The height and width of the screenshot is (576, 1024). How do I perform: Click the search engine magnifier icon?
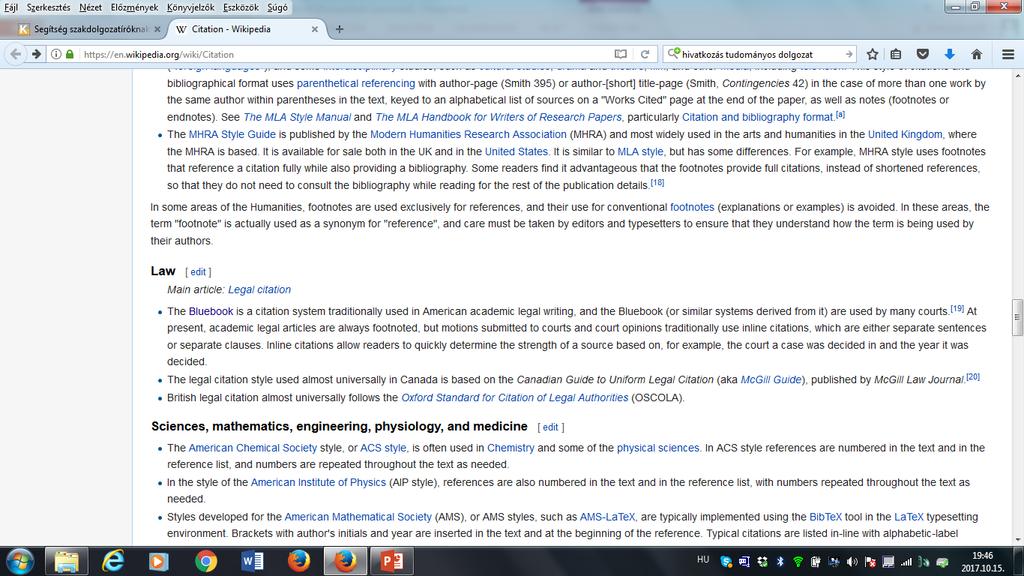pos(674,54)
